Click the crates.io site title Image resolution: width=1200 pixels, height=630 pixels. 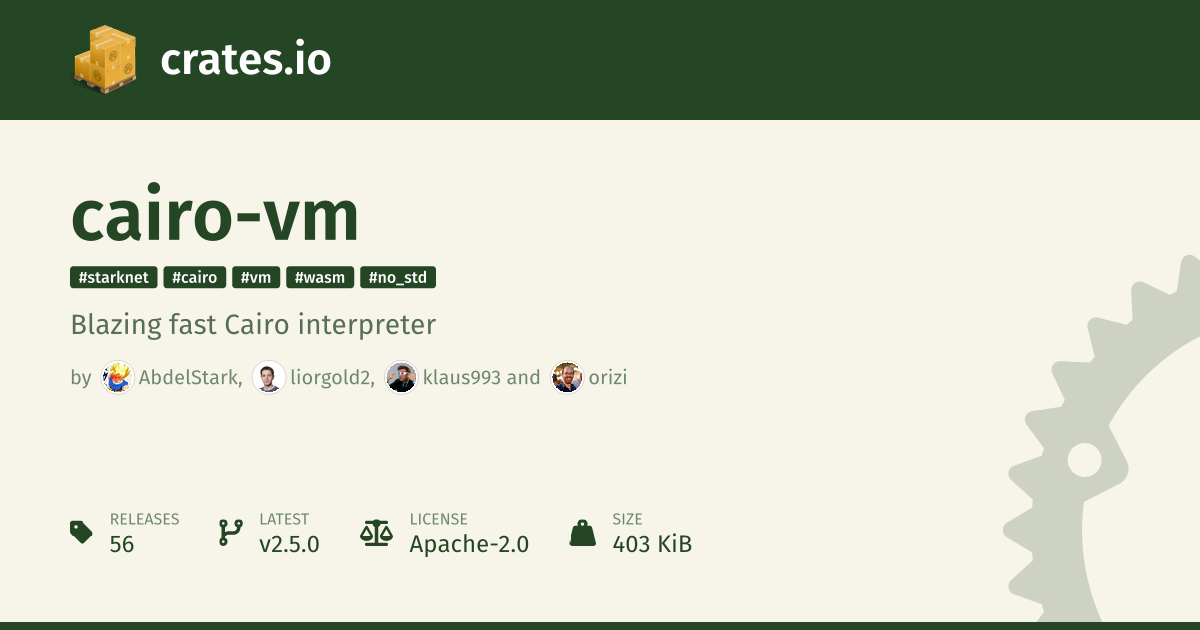245,60
